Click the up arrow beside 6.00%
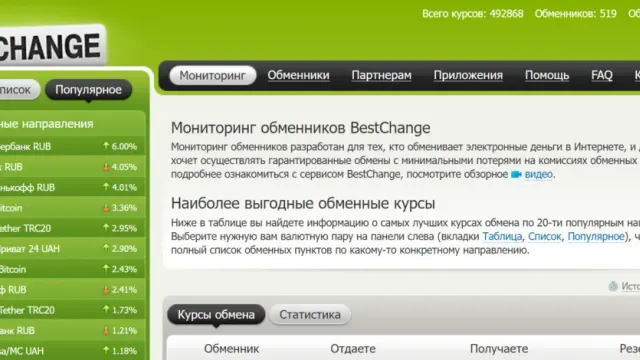 [x=106, y=146]
